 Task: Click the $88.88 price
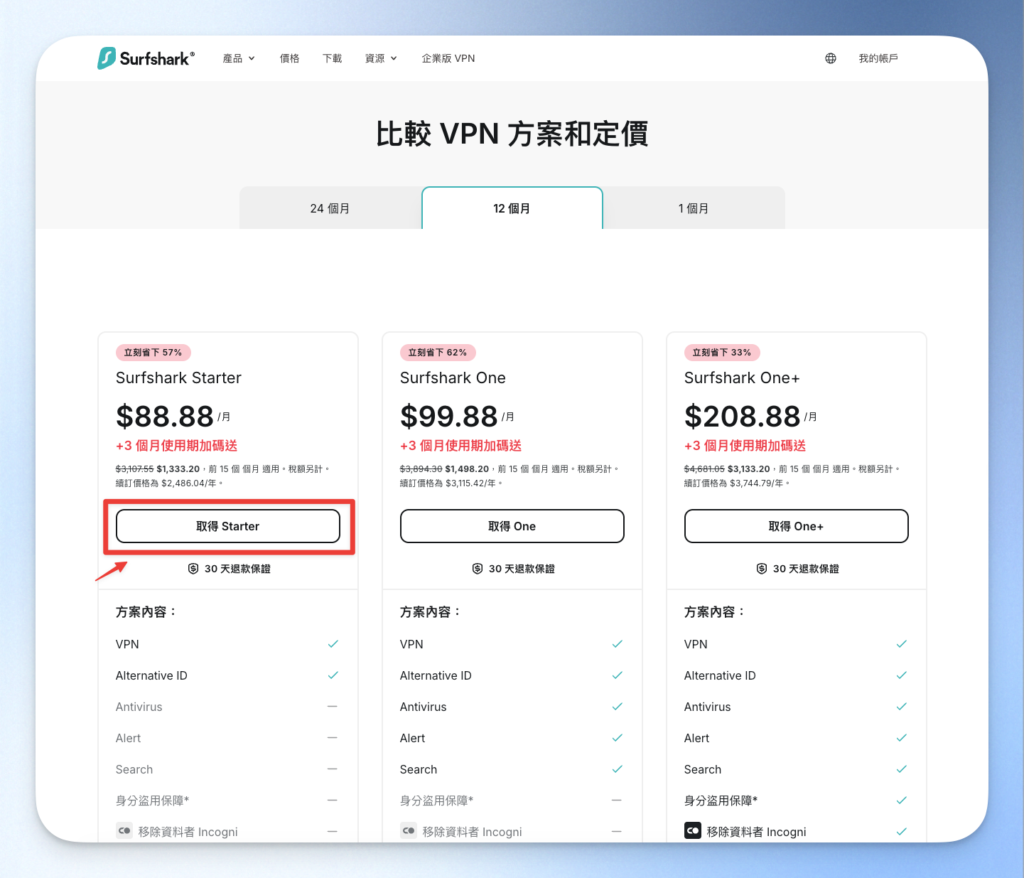pyautogui.click(x=165, y=416)
